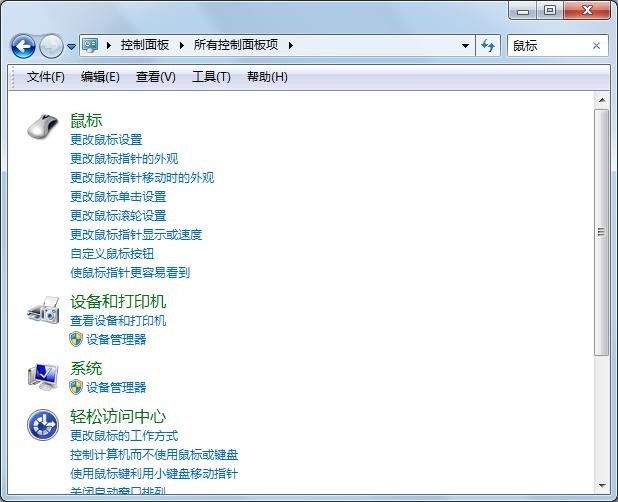618x502 pixels.
Task: Close the Control Panel window
Action: [587, 11]
